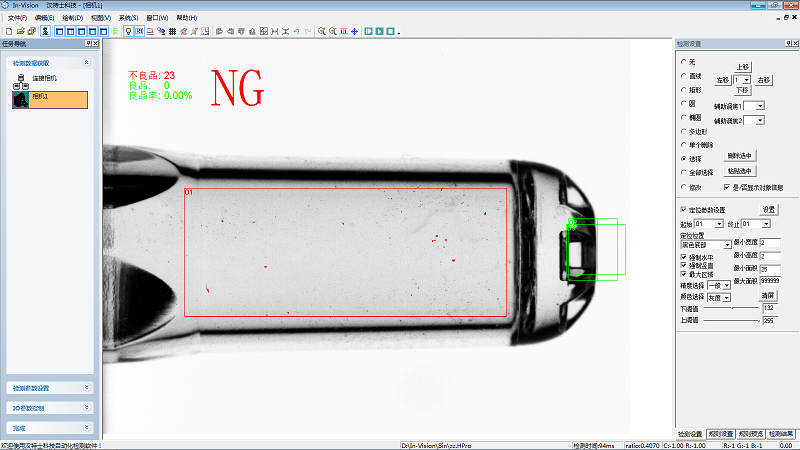The image size is (800, 450).
Task: Click the light bulb toolbar icon
Action: pyautogui.click(x=127, y=31)
